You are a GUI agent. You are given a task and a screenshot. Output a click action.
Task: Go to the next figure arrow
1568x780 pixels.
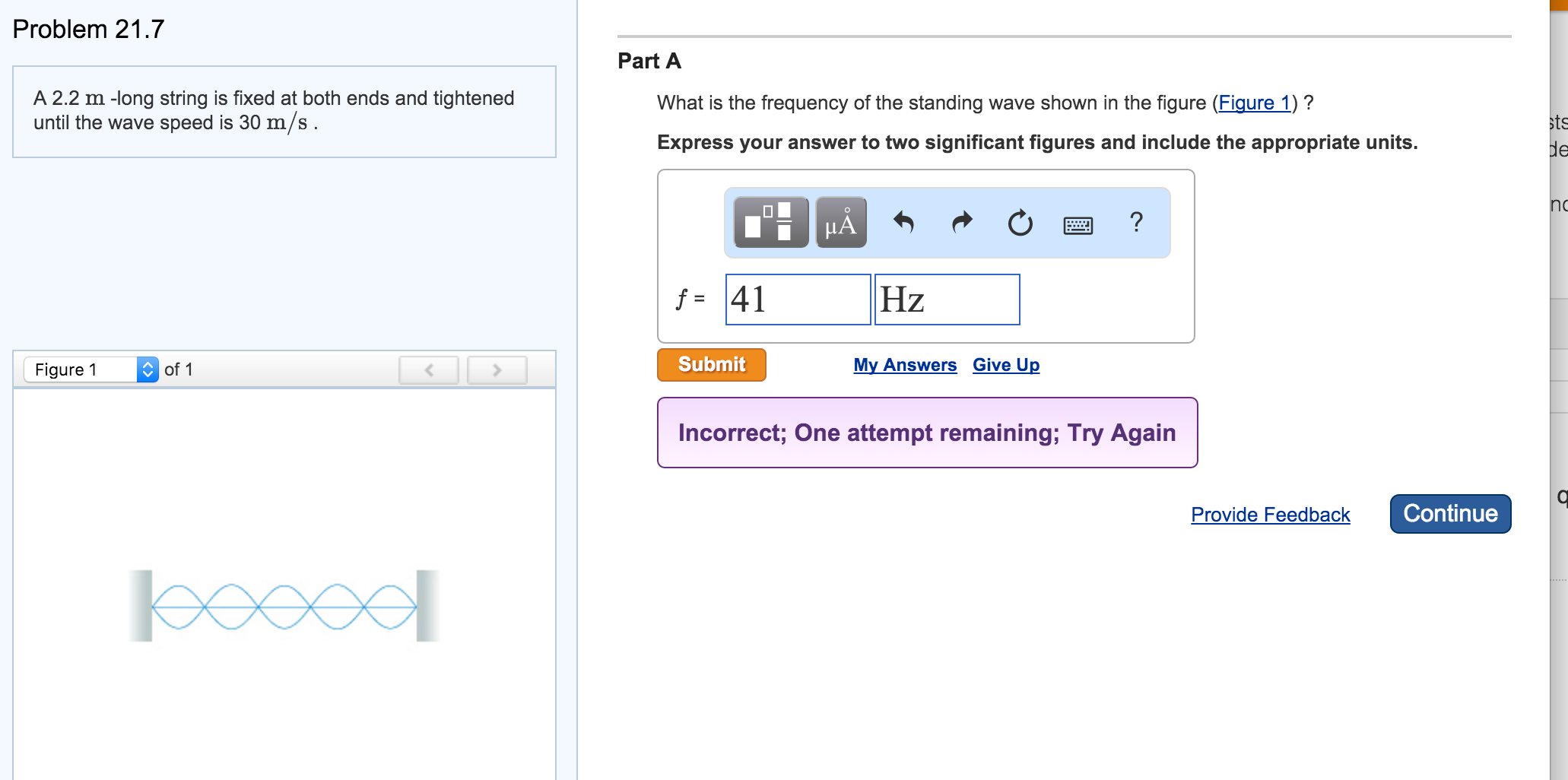click(497, 369)
